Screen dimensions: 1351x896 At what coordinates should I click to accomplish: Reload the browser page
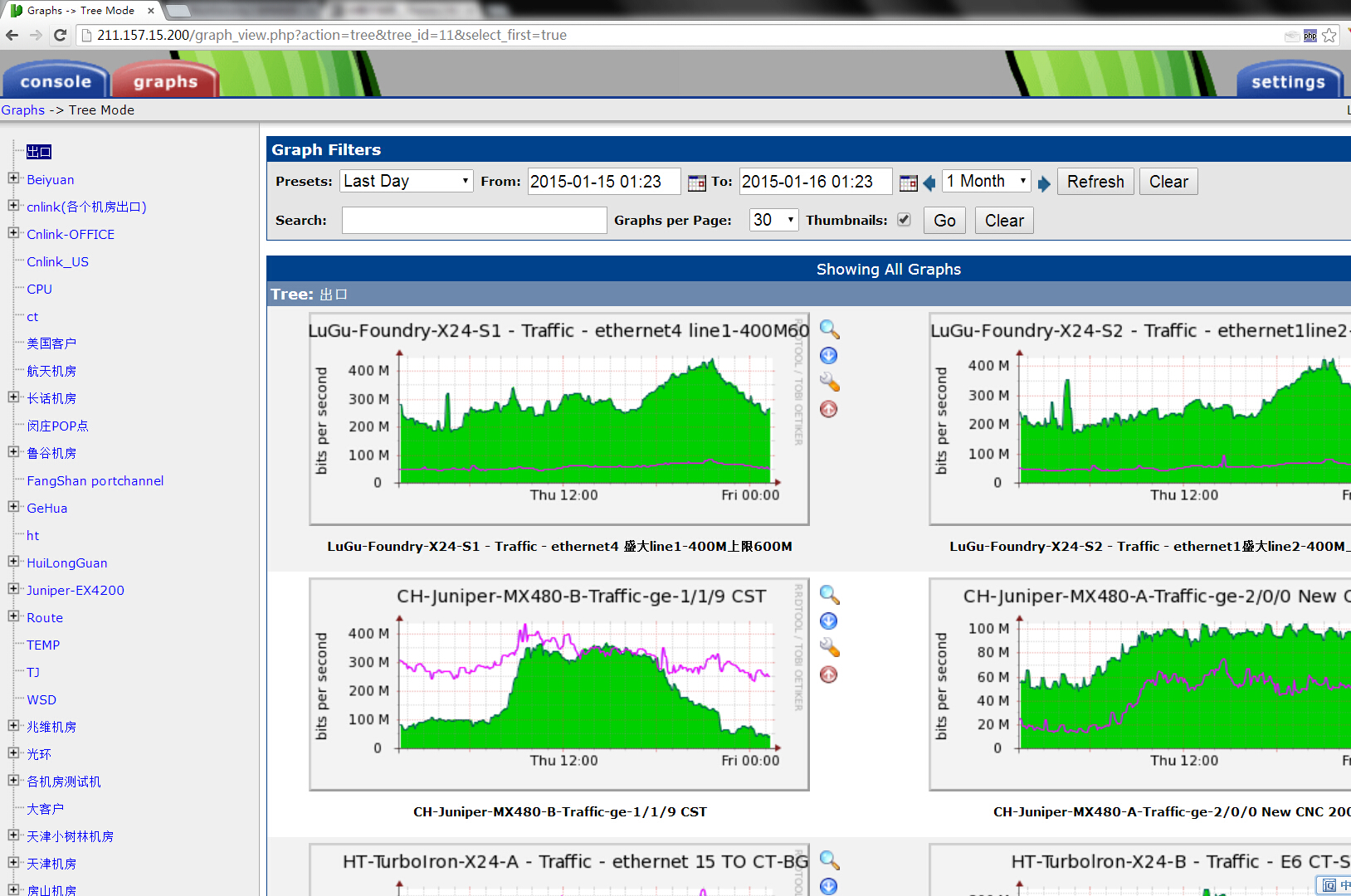pos(60,35)
